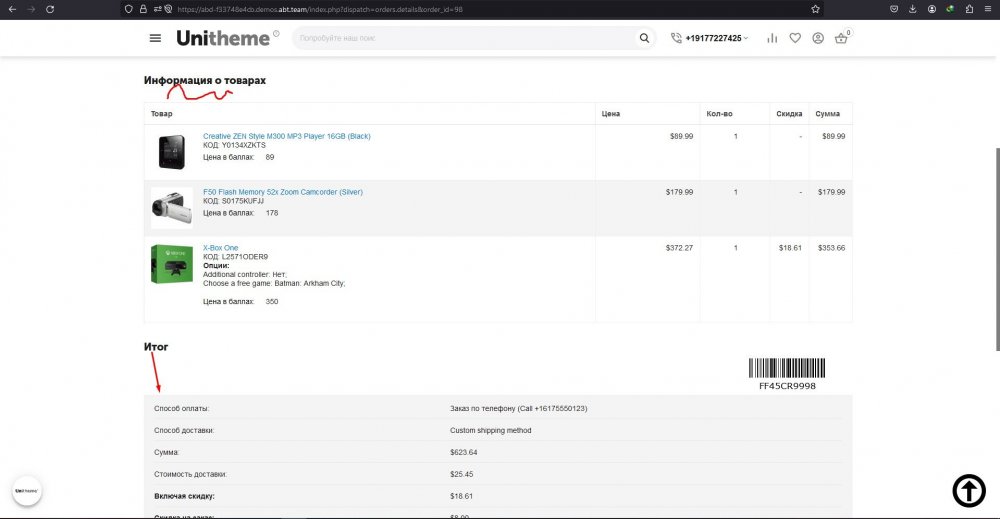The height and width of the screenshot is (519, 1000).
Task: Open the store user account icon
Action: (x=818, y=38)
